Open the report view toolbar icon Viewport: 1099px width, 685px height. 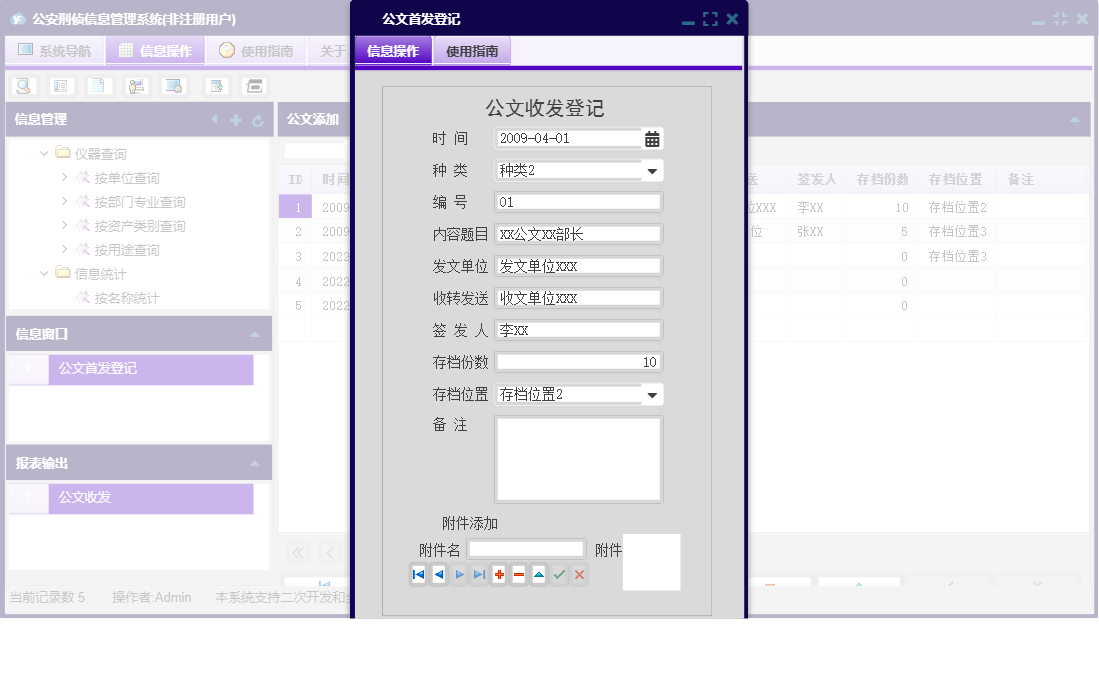(x=60, y=85)
